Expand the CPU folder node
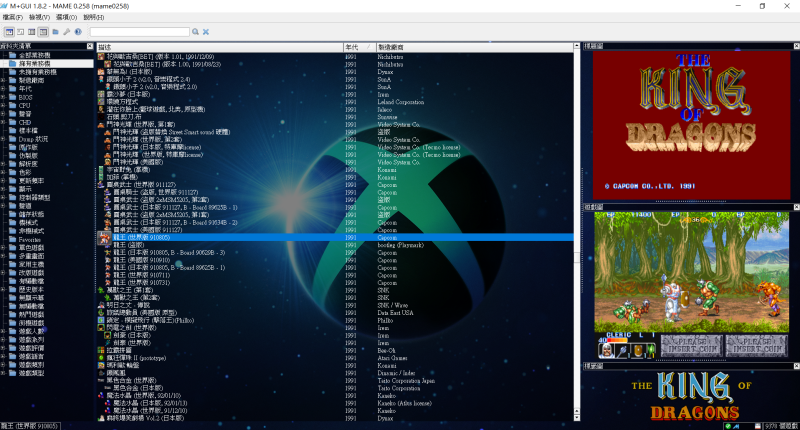 click(x=3, y=106)
